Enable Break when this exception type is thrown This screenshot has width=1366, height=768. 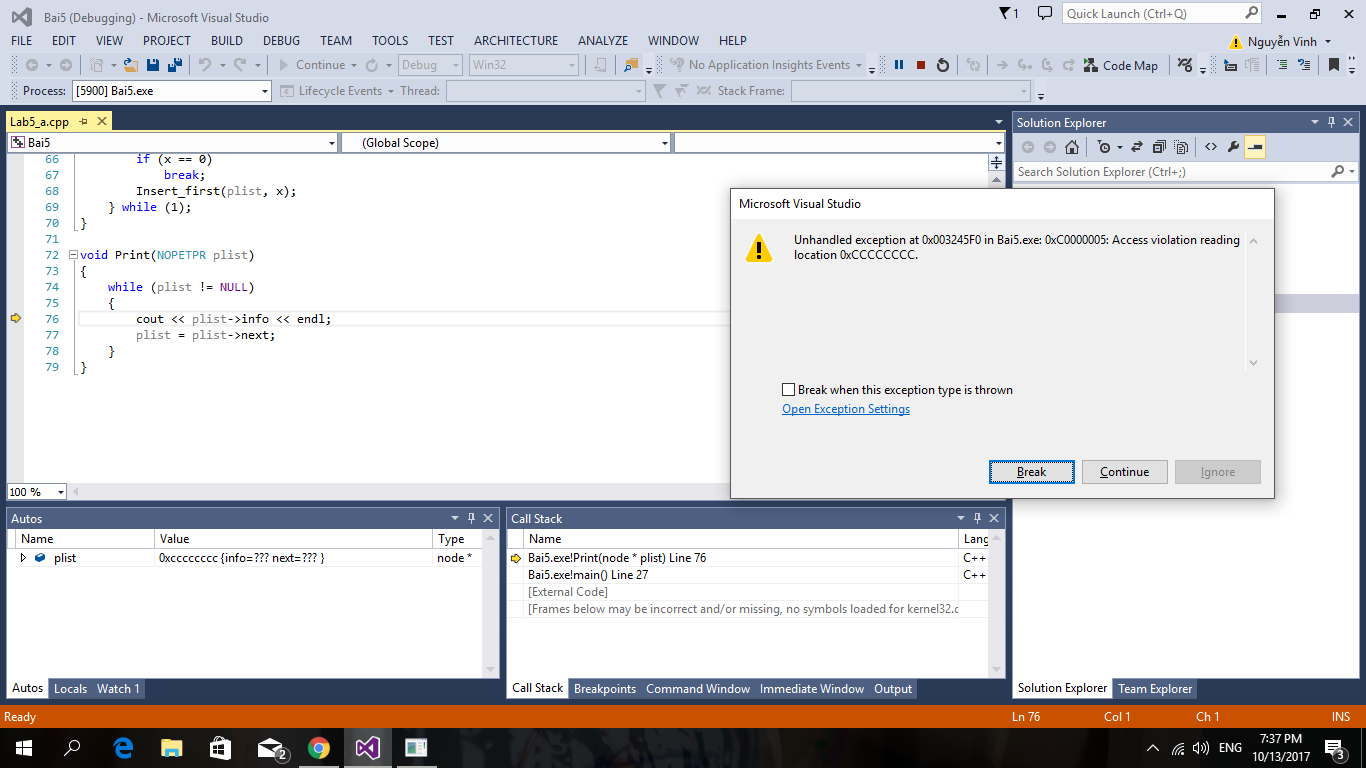pyautogui.click(x=789, y=390)
